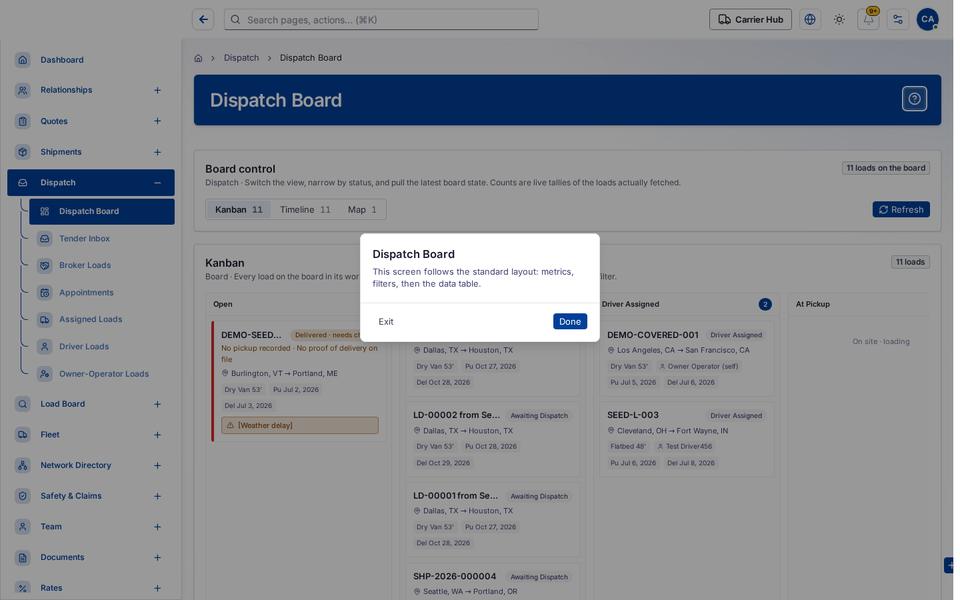
Task: Click the home breadcrumb icon
Action: (x=198, y=58)
